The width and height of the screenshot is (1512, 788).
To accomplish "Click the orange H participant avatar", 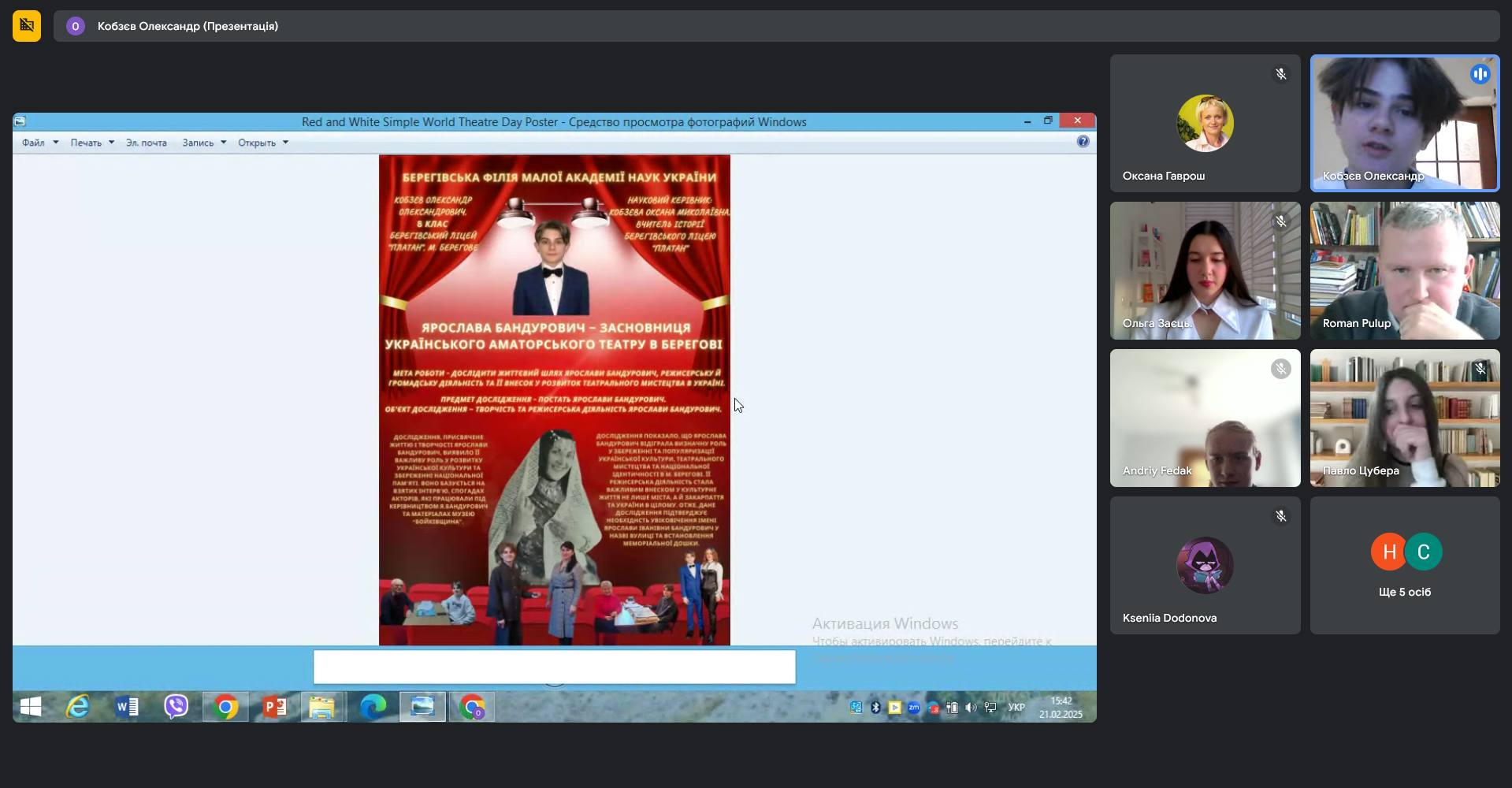I will coord(1389,552).
